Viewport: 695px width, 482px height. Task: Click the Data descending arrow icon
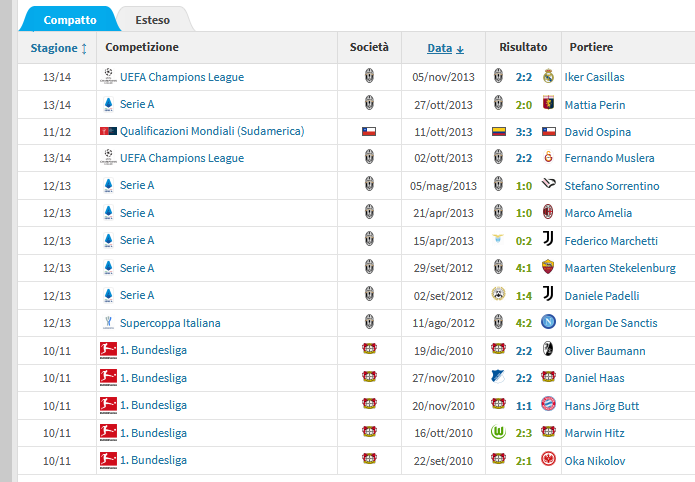(x=460, y=49)
